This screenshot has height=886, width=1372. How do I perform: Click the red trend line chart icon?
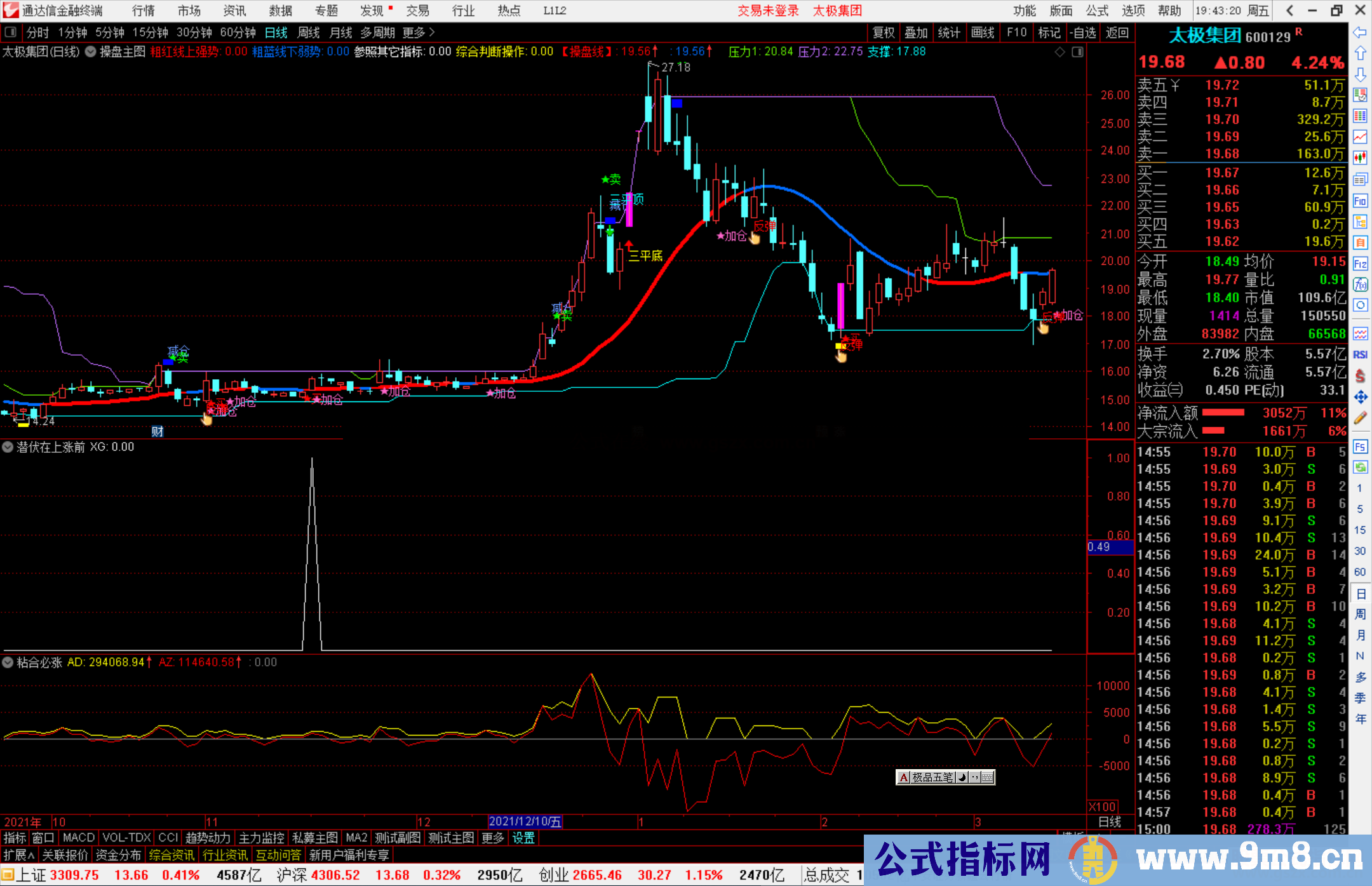(1360, 137)
